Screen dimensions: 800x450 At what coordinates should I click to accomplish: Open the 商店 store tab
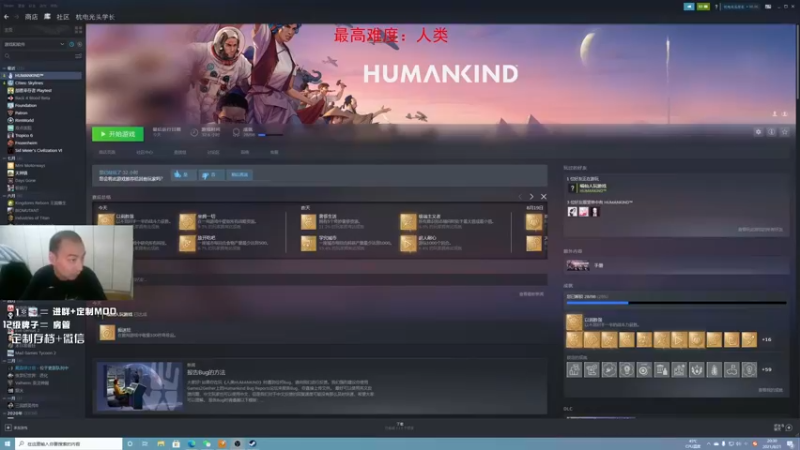pyautogui.click(x=31, y=17)
